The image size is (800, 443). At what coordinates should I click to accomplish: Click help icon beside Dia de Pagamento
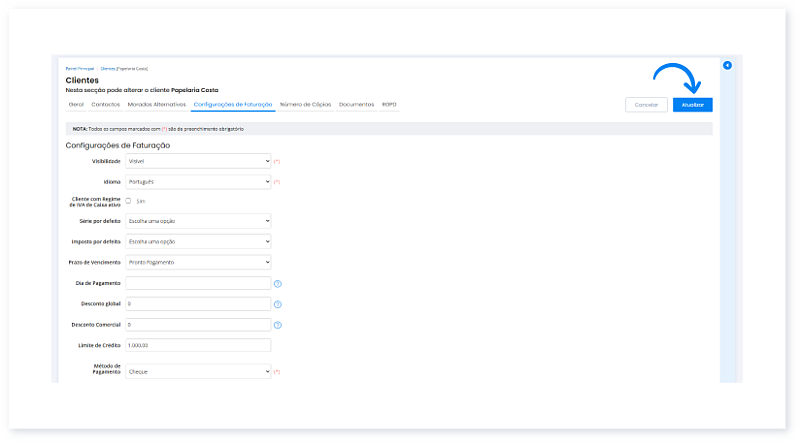point(278,284)
